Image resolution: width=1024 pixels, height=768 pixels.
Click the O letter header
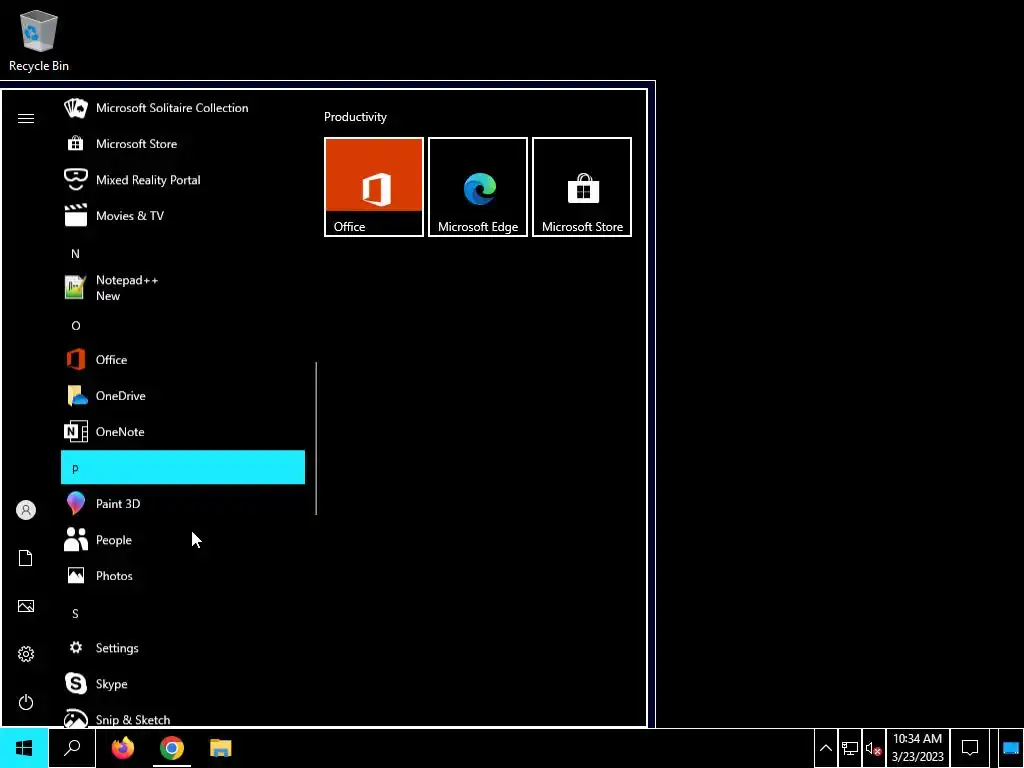pos(183,325)
